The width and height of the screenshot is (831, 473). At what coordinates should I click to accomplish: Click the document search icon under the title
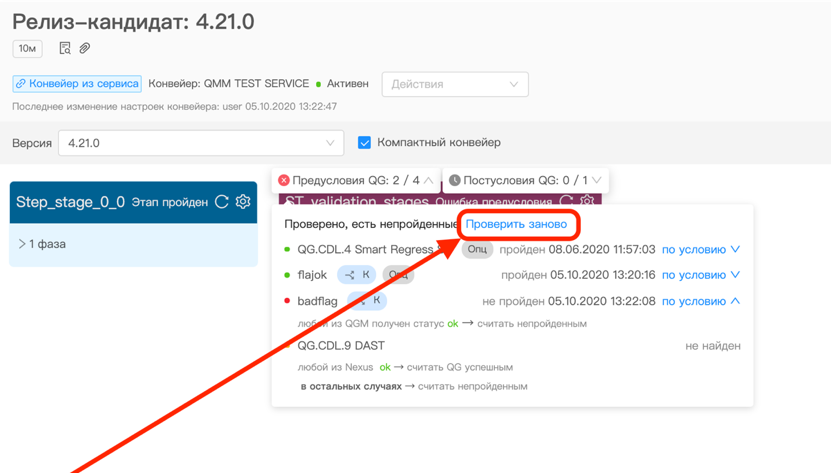click(65, 48)
